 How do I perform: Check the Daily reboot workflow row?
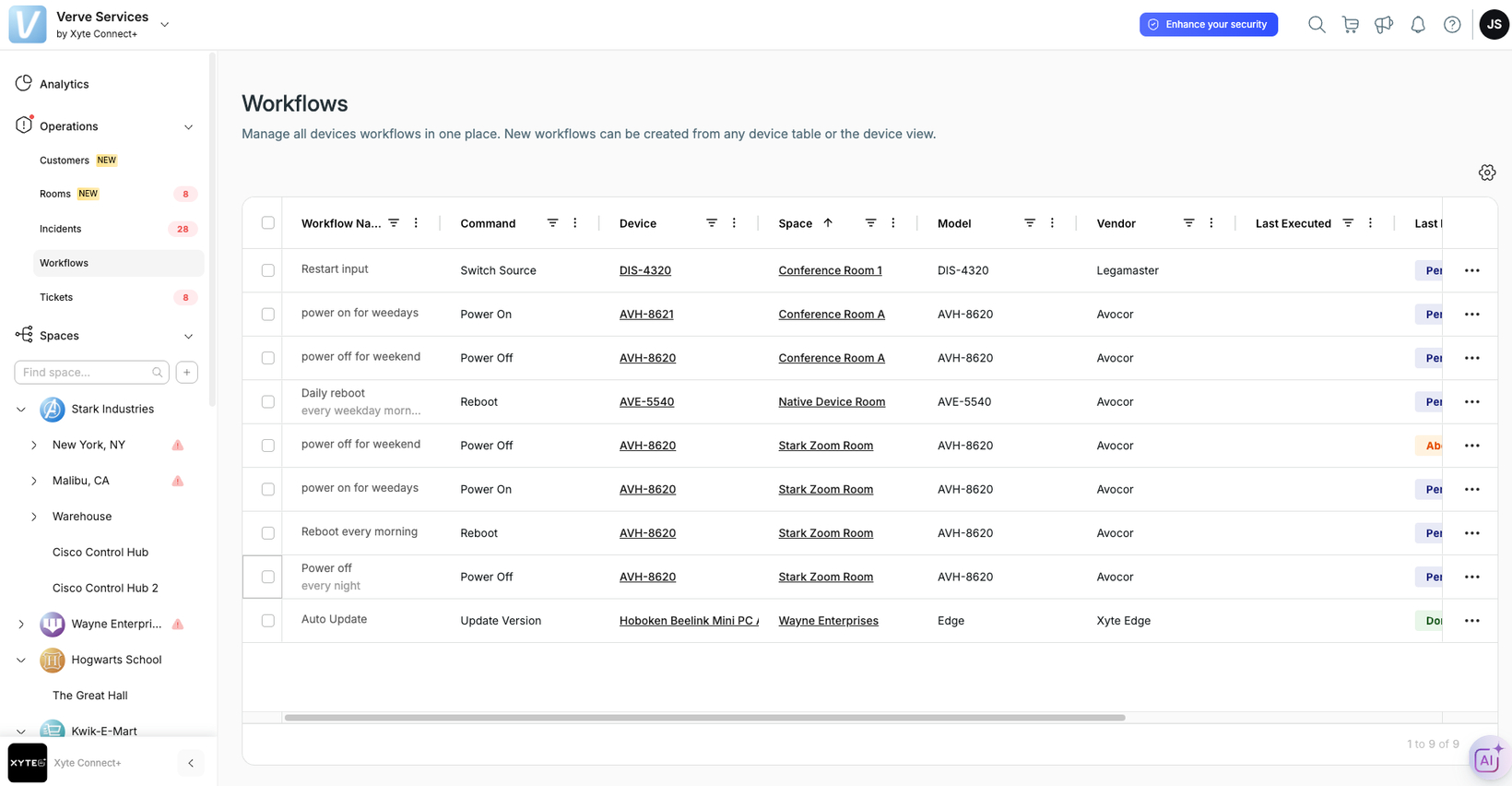click(268, 402)
